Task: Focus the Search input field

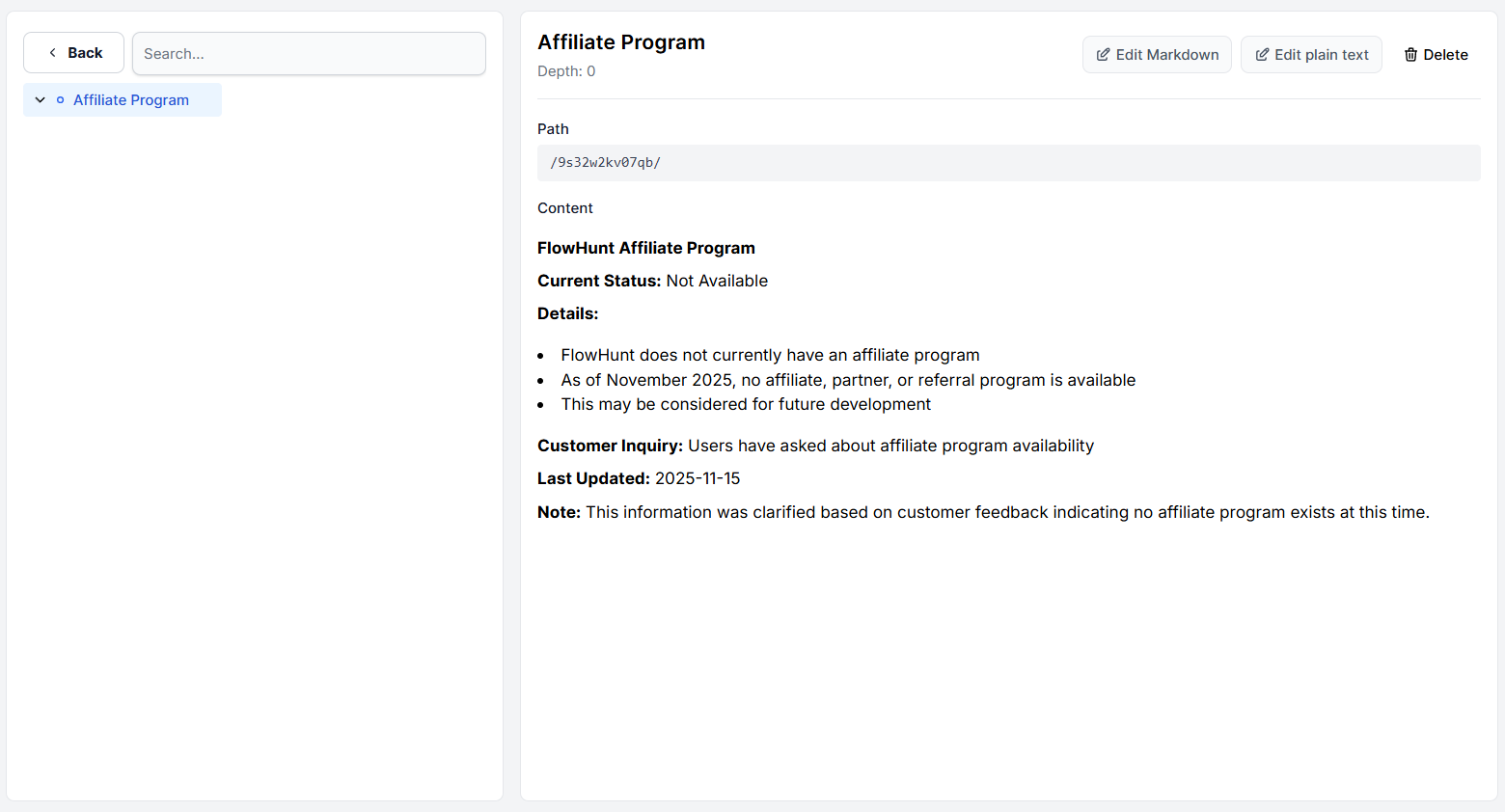Action: [x=309, y=53]
